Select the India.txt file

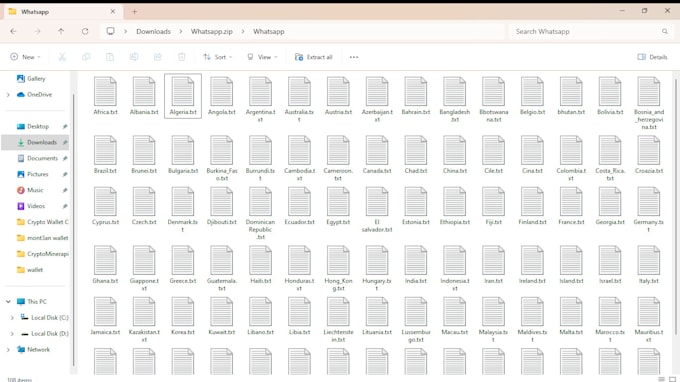(415, 264)
